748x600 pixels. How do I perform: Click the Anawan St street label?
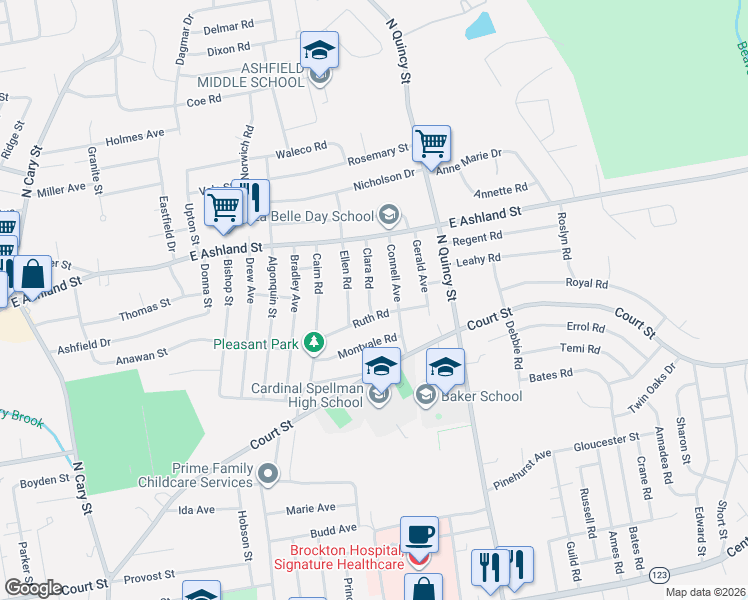(142, 356)
